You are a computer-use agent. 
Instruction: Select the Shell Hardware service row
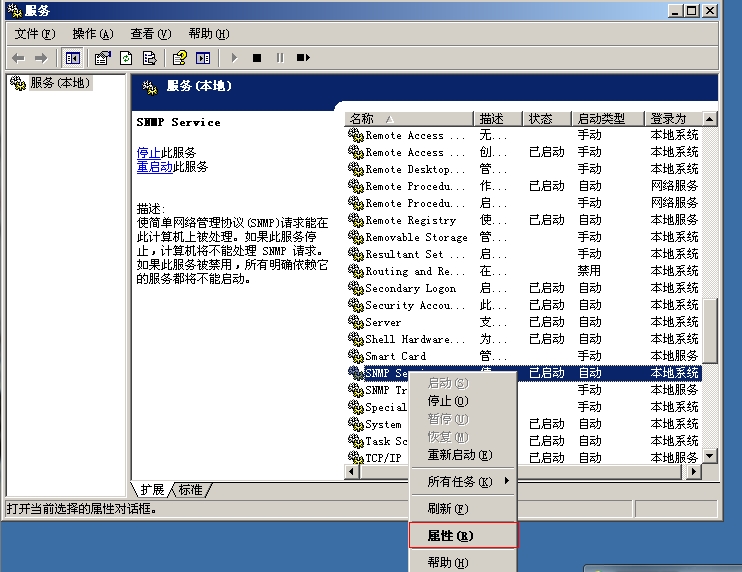click(x=524, y=339)
